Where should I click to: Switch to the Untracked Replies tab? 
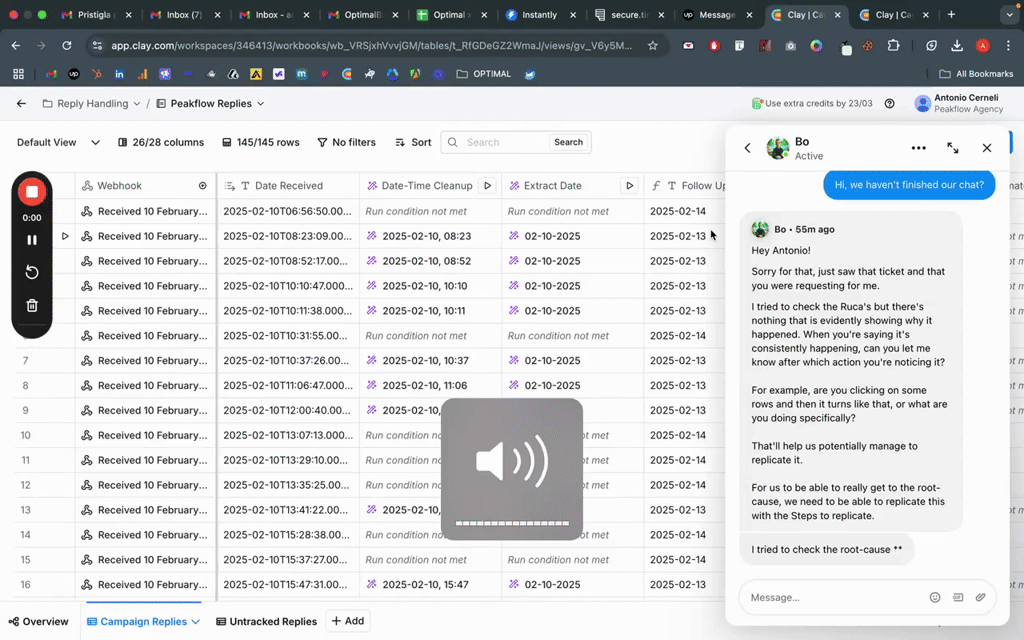tap(266, 621)
